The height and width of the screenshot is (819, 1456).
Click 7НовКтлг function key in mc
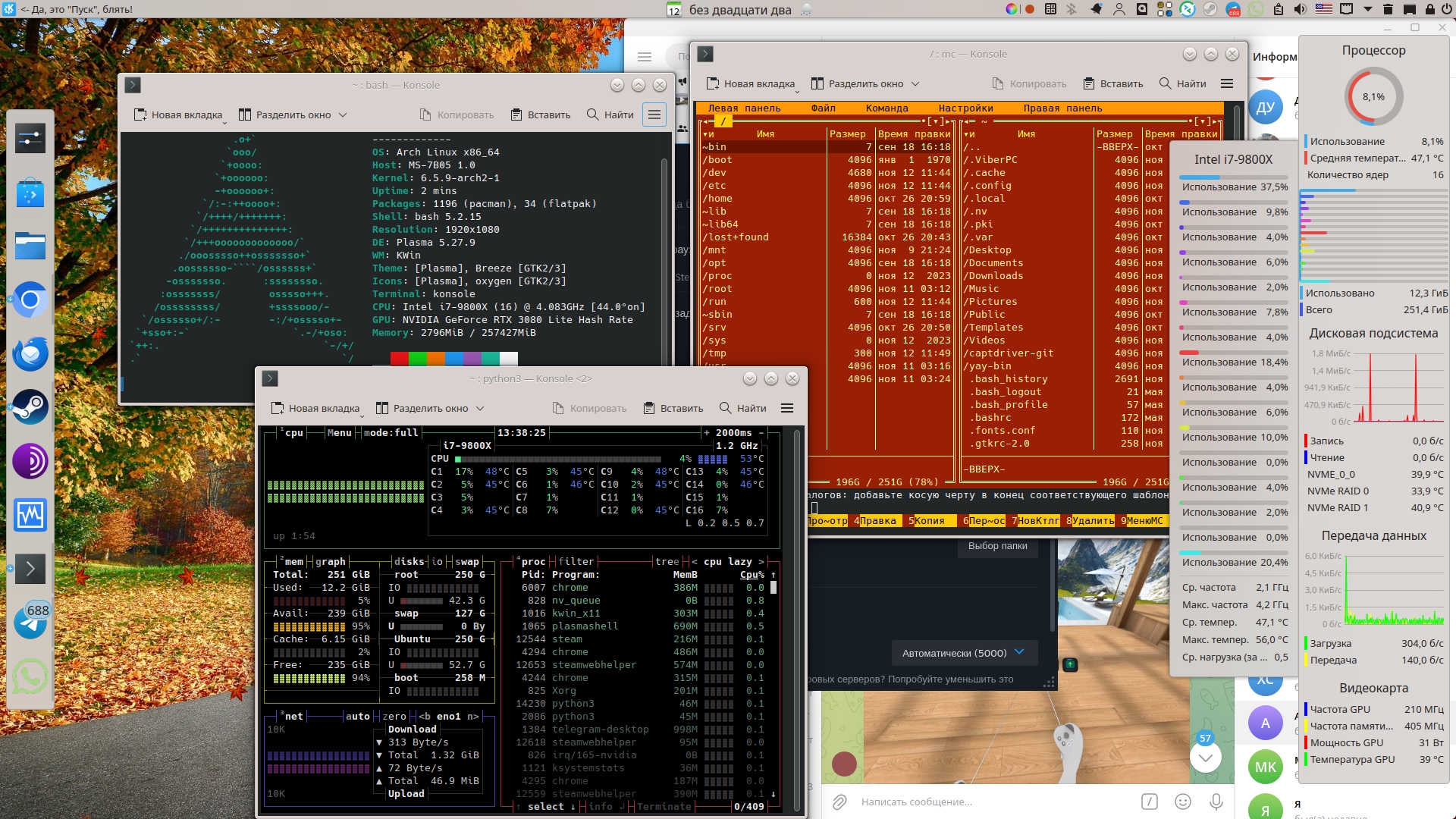[x=1035, y=521]
